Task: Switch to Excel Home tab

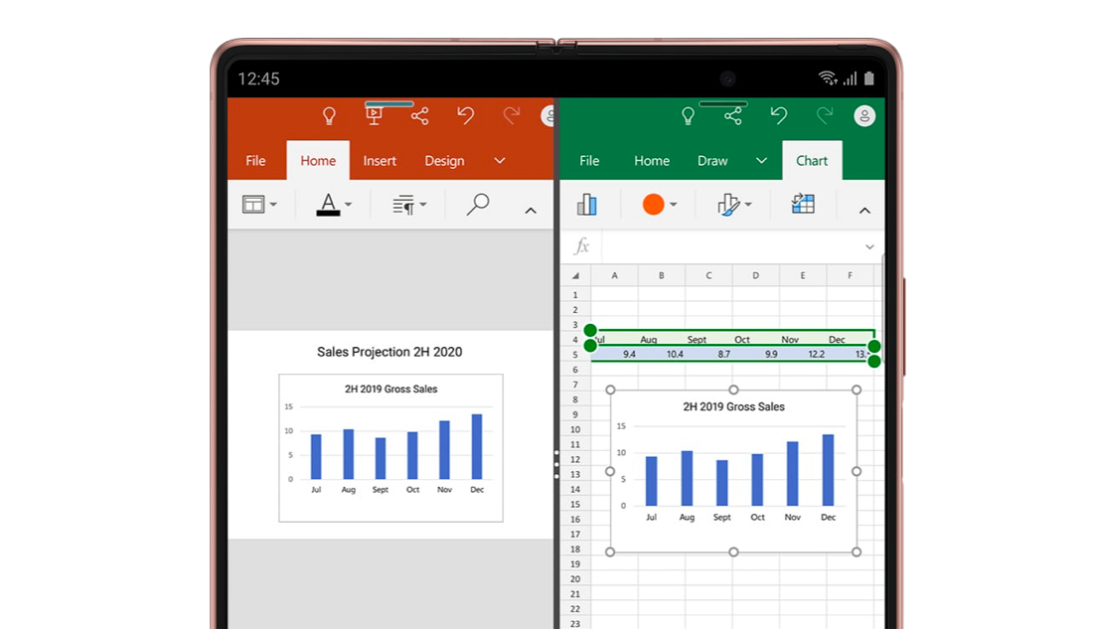Action: 652,161
